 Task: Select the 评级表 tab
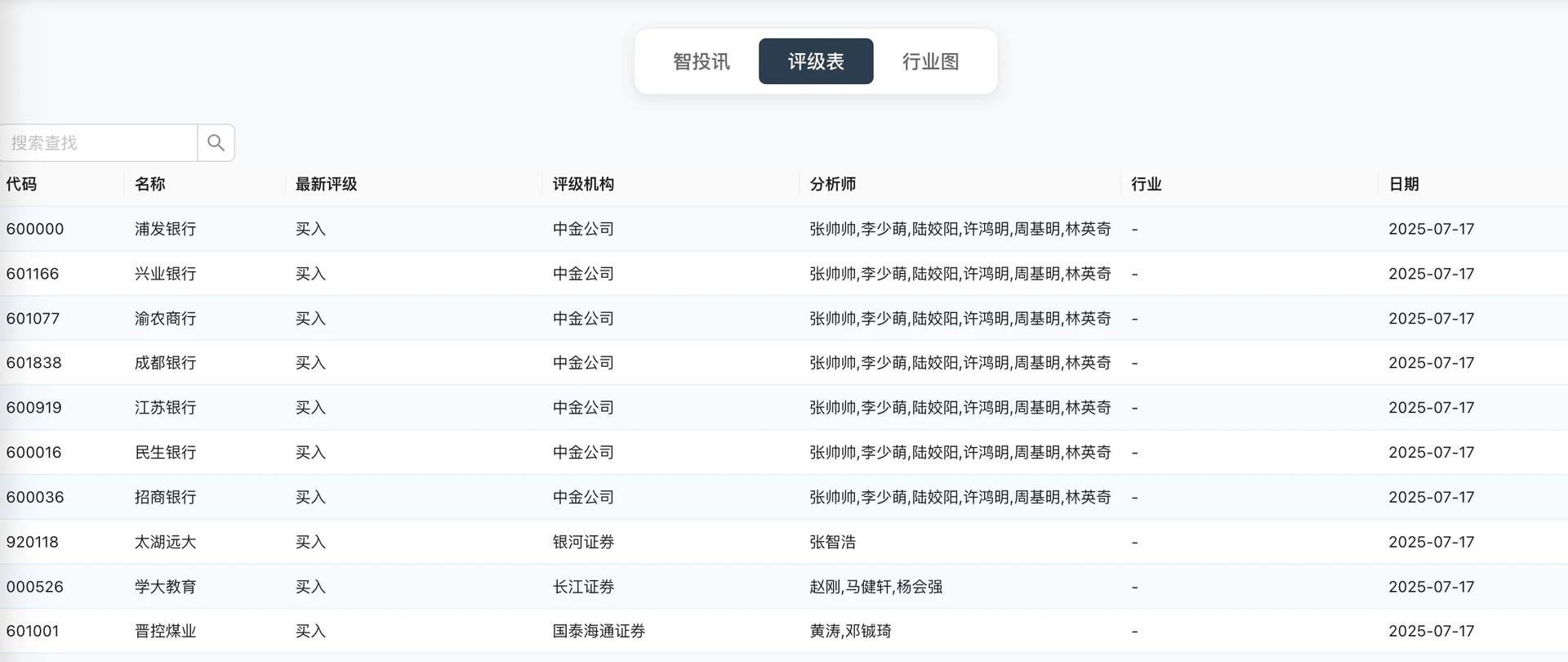click(815, 61)
